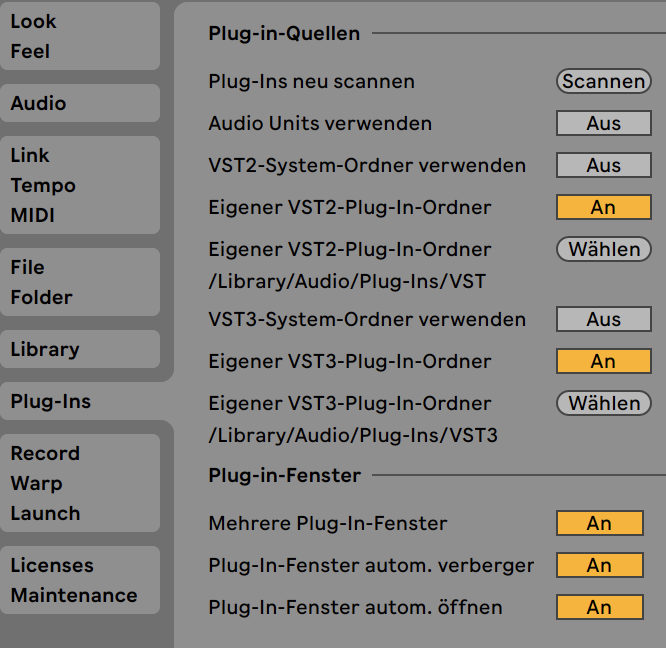Open the Licenses Maintenance tab
Viewport: 666px width, 648px height.
[79, 580]
